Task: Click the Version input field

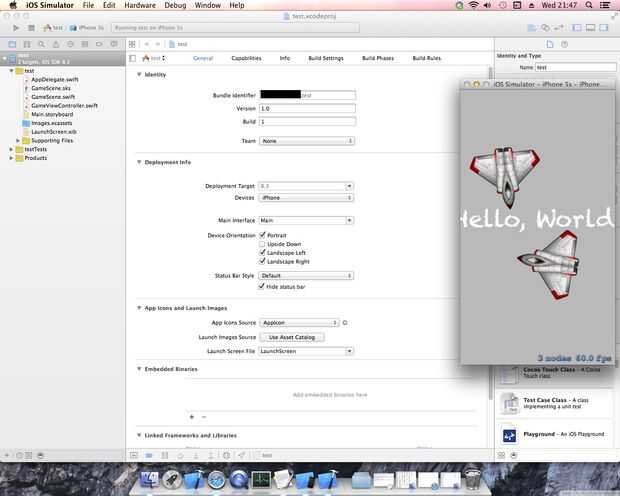Action: pyautogui.click(x=307, y=108)
